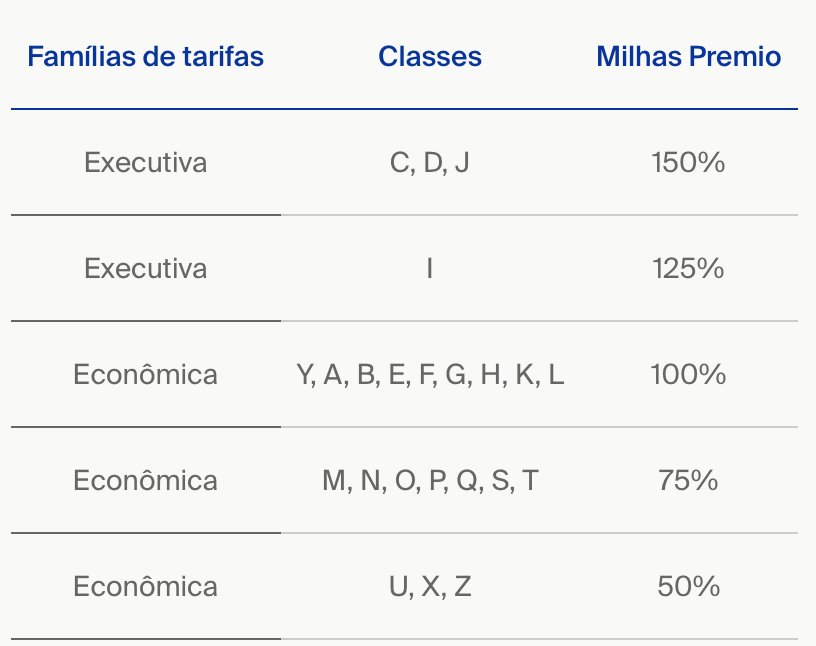Click the blue divider under table header
Viewport: 816px width, 646px height.
[x=404, y=109]
